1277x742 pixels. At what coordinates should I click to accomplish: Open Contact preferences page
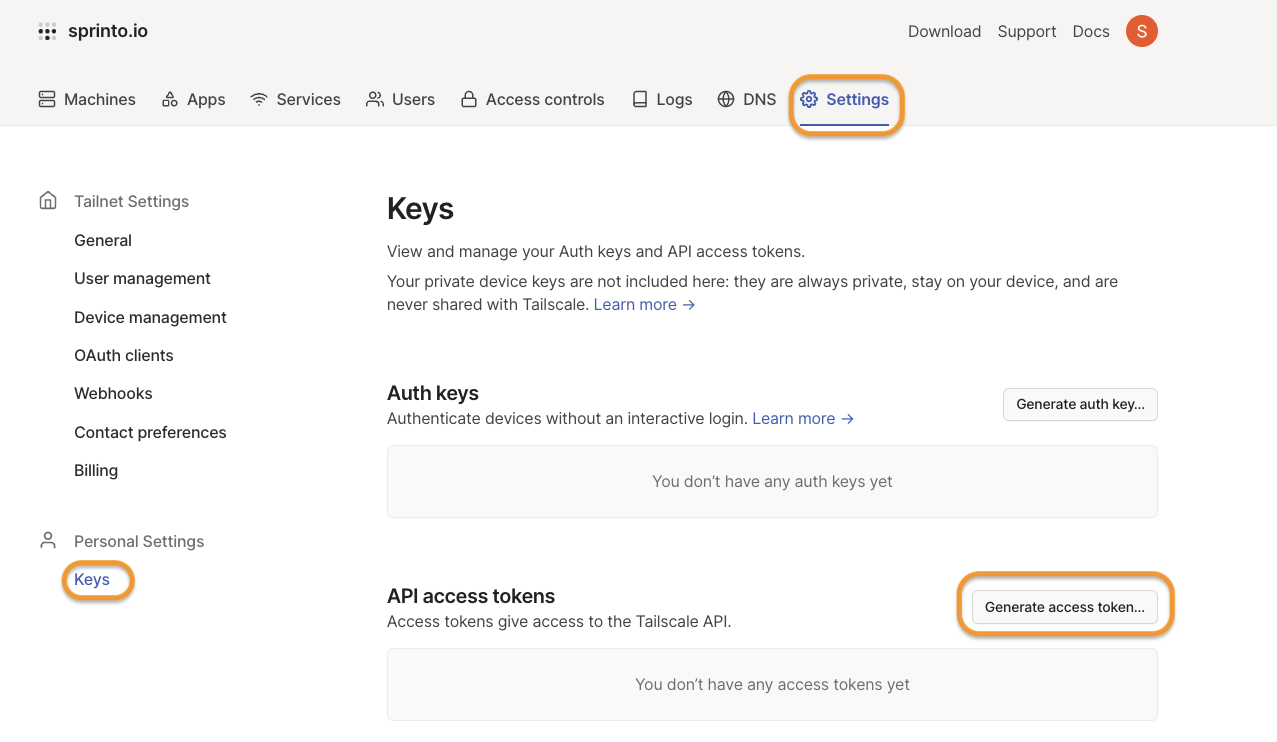click(150, 432)
